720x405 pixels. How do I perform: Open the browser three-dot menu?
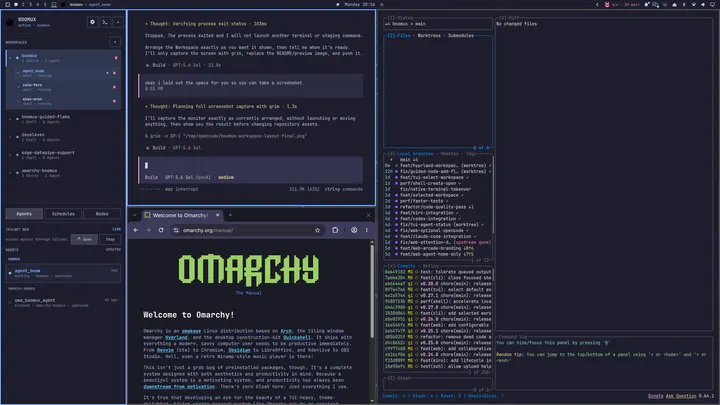366,230
